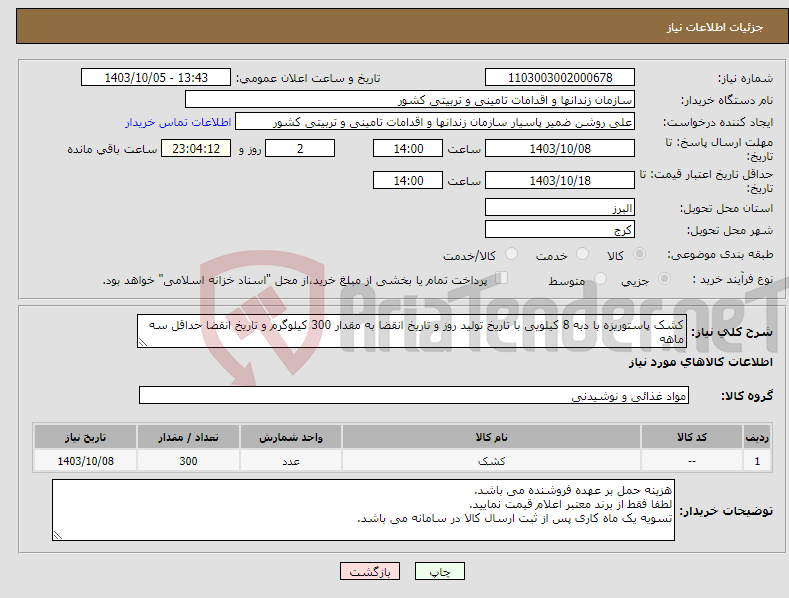Click the price validity date 1403/10/18 field
This screenshot has width=789, height=598.
[560, 180]
